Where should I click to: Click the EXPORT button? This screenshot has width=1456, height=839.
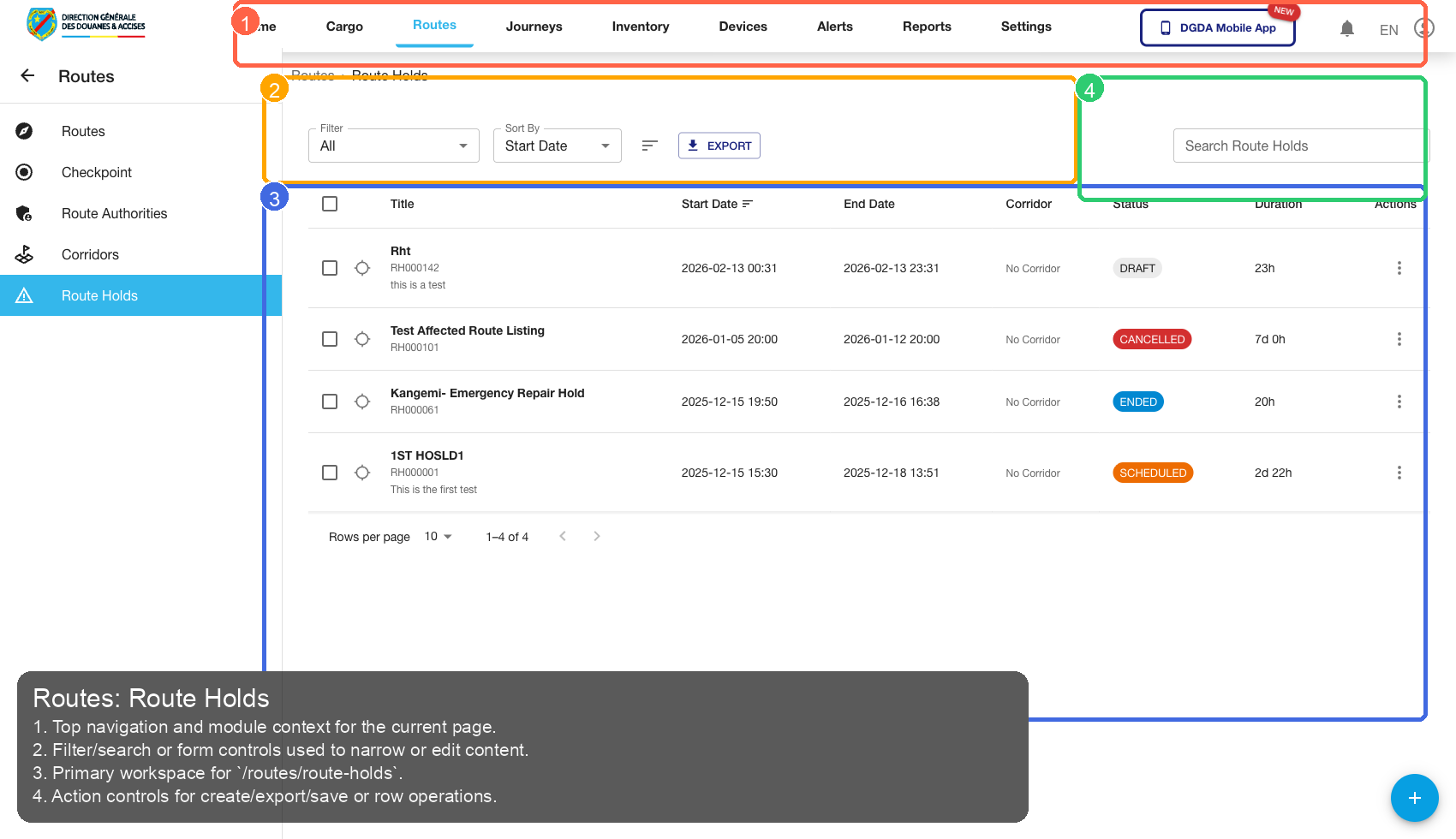coord(719,146)
